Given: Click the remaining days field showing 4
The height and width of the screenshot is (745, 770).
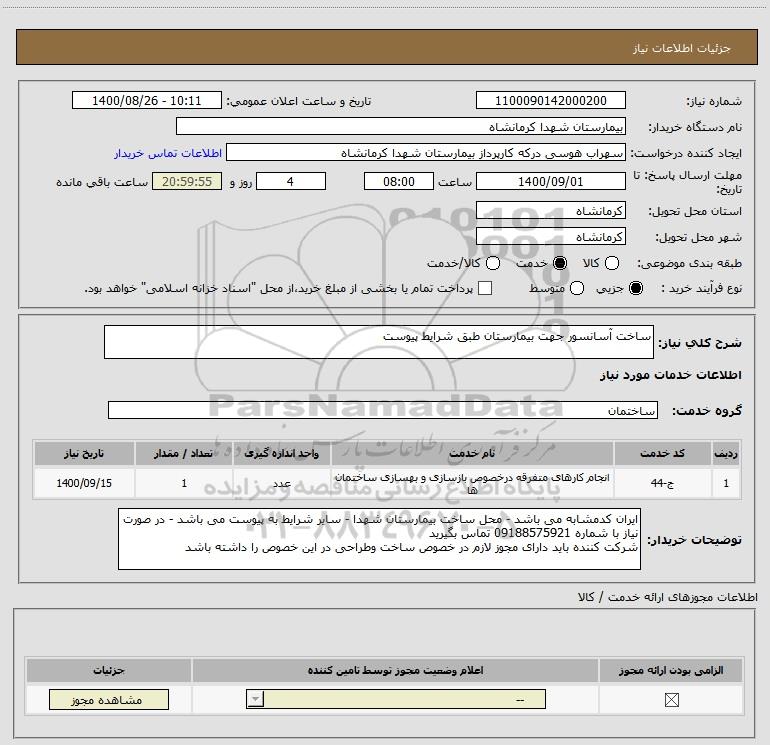Looking at the screenshot, I should click(x=291, y=181).
